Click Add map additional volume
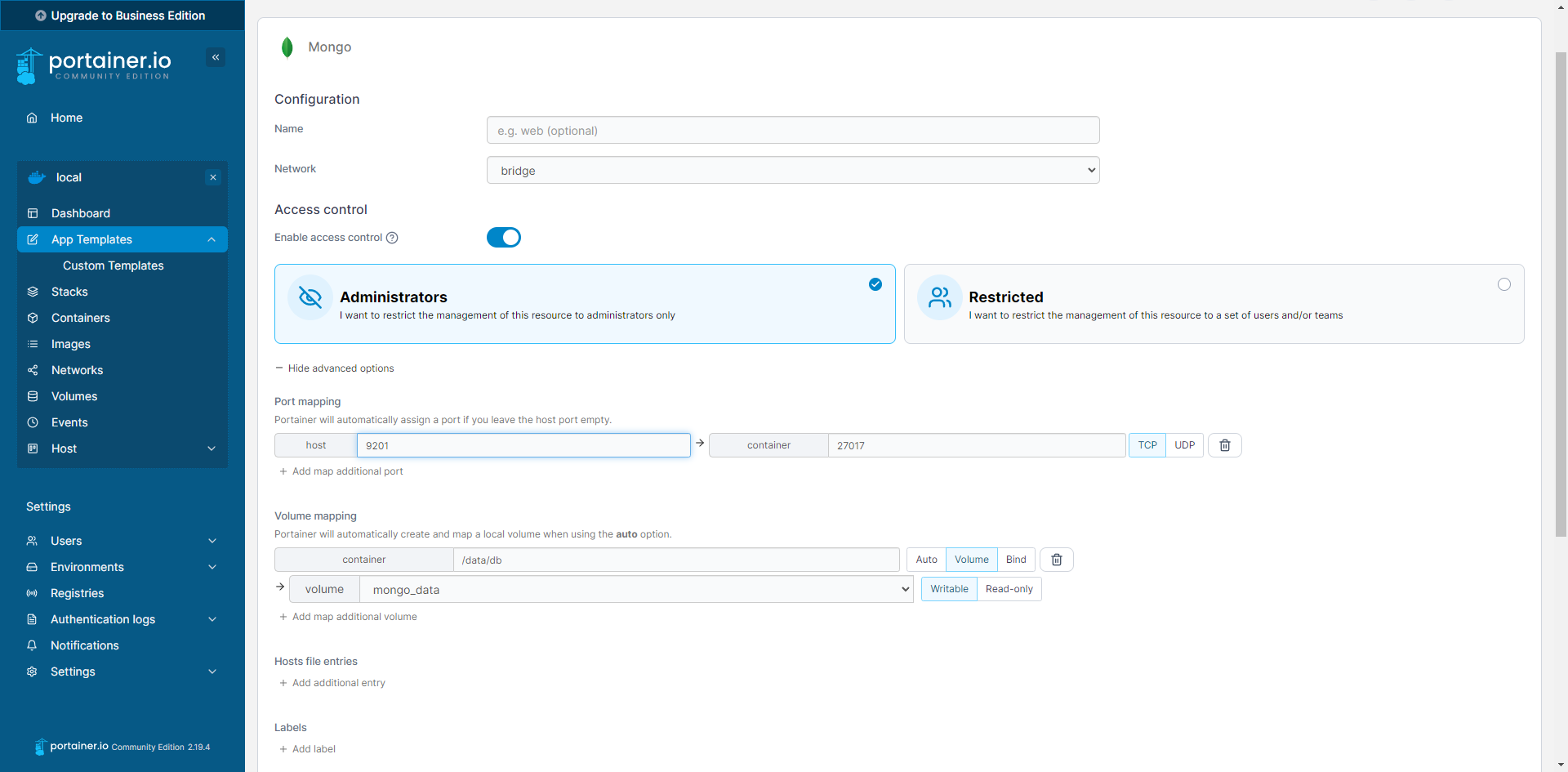Image resolution: width=1568 pixels, height=772 pixels. click(348, 617)
